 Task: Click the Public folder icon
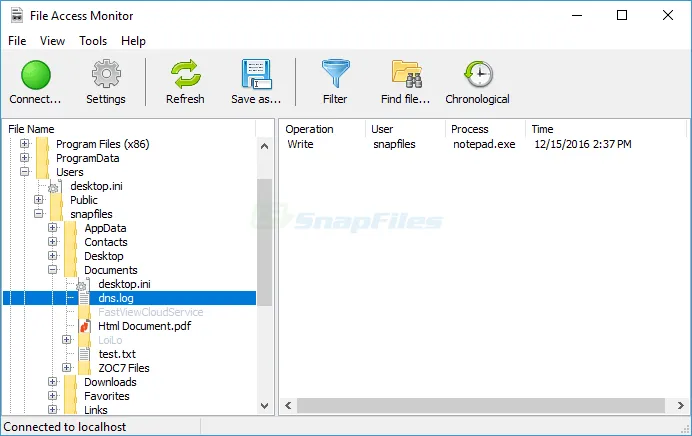tap(56, 200)
